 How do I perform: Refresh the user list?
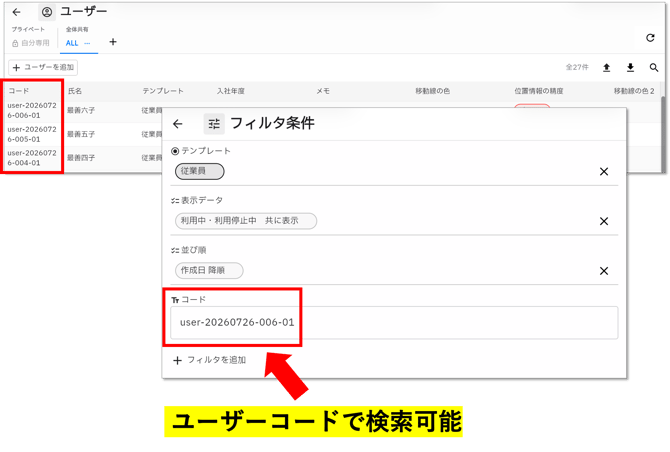click(650, 38)
